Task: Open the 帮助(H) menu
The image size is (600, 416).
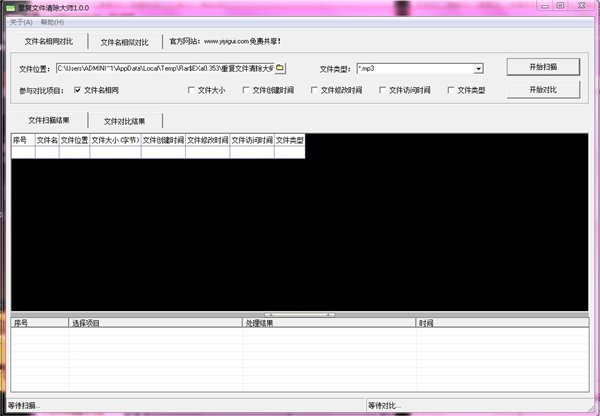Action: tap(52, 22)
